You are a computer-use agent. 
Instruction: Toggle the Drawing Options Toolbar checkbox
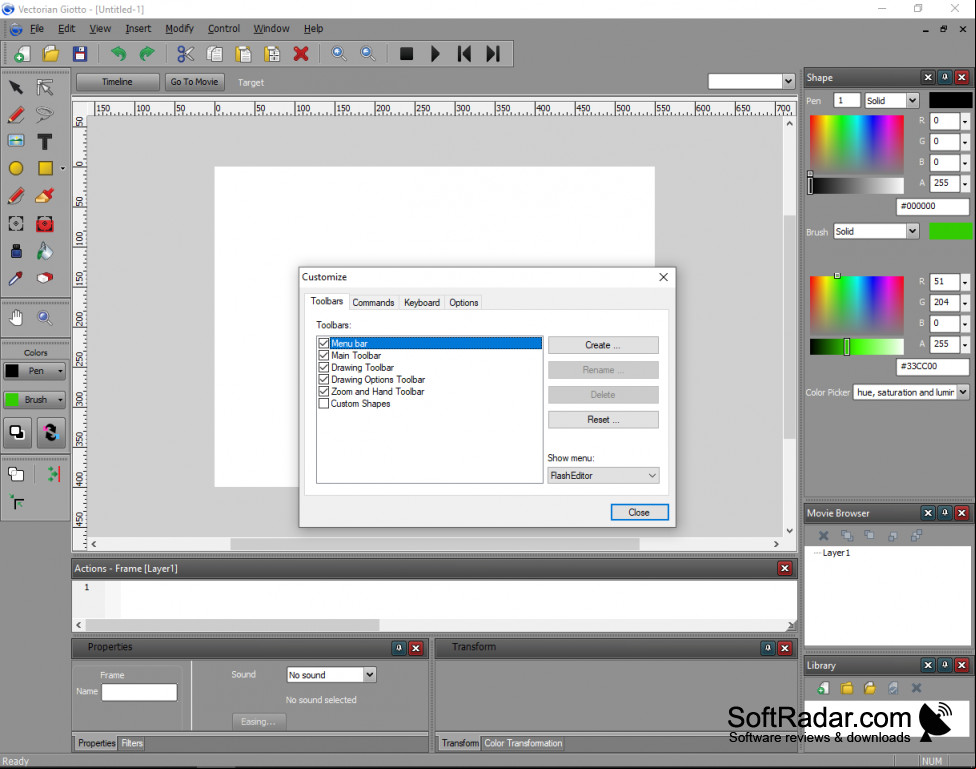324,379
